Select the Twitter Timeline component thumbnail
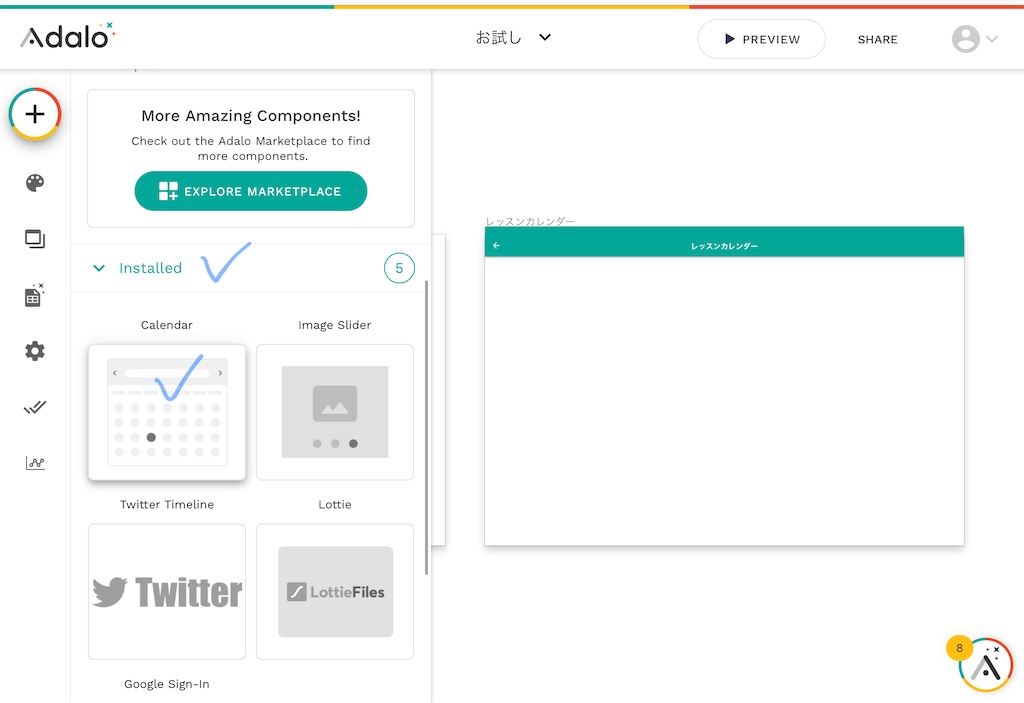Viewport: 1024px width, 703px height. point(167,591)
